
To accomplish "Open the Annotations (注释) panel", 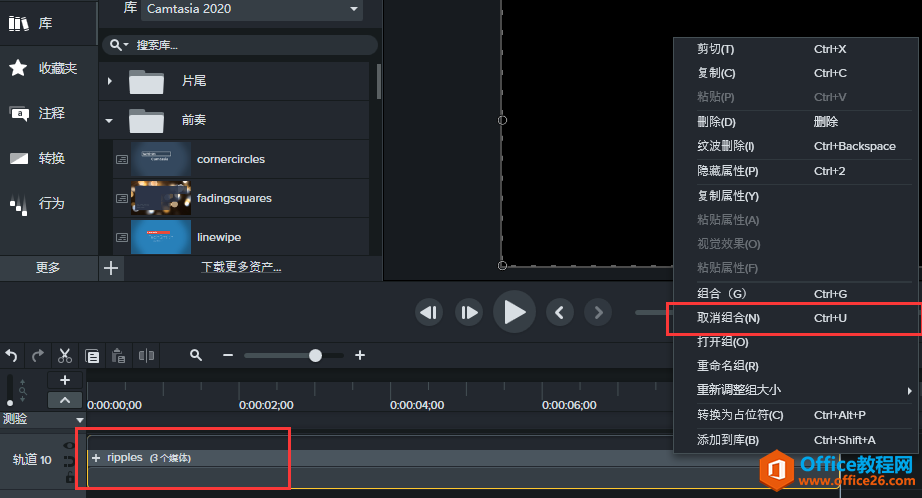I will (x=39, y=113).
